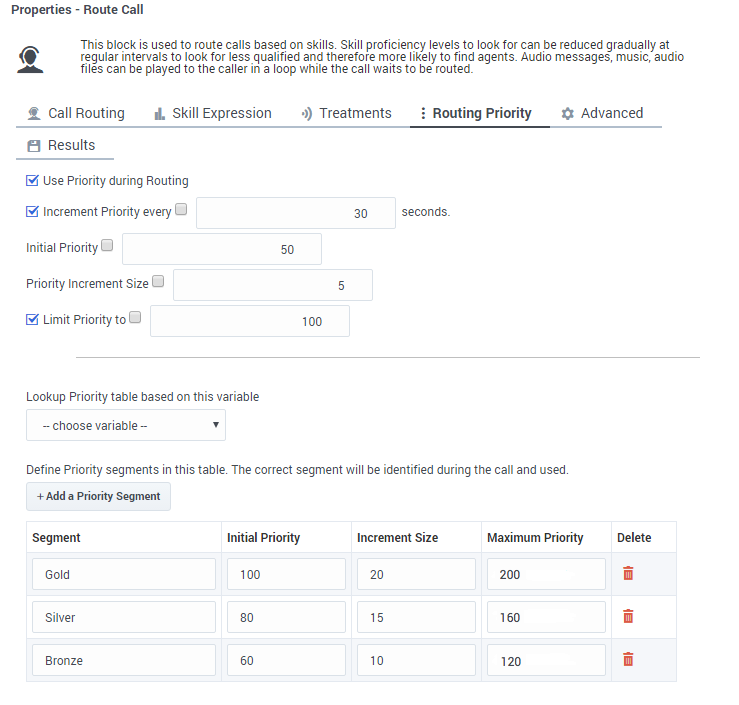
Task: Delete the Silver priority segment
Action: pos(628,617)
